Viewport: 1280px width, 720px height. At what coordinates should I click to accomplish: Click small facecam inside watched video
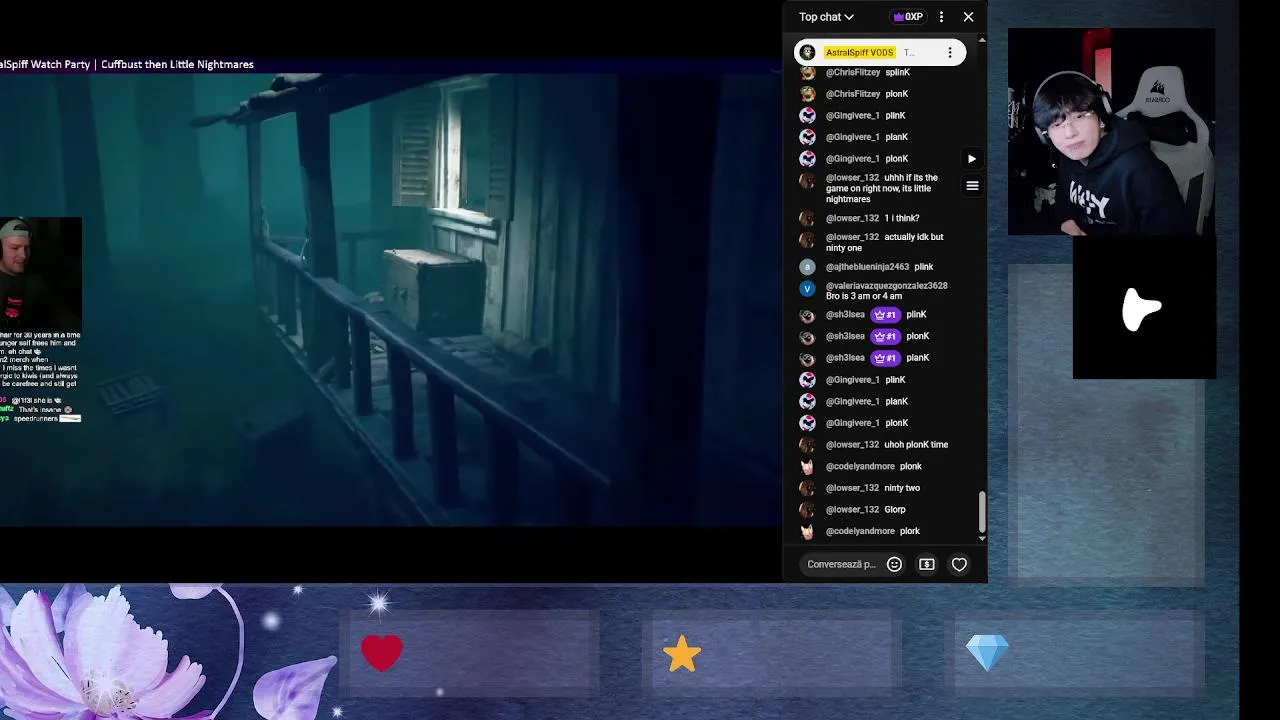[x=40, y=274]
